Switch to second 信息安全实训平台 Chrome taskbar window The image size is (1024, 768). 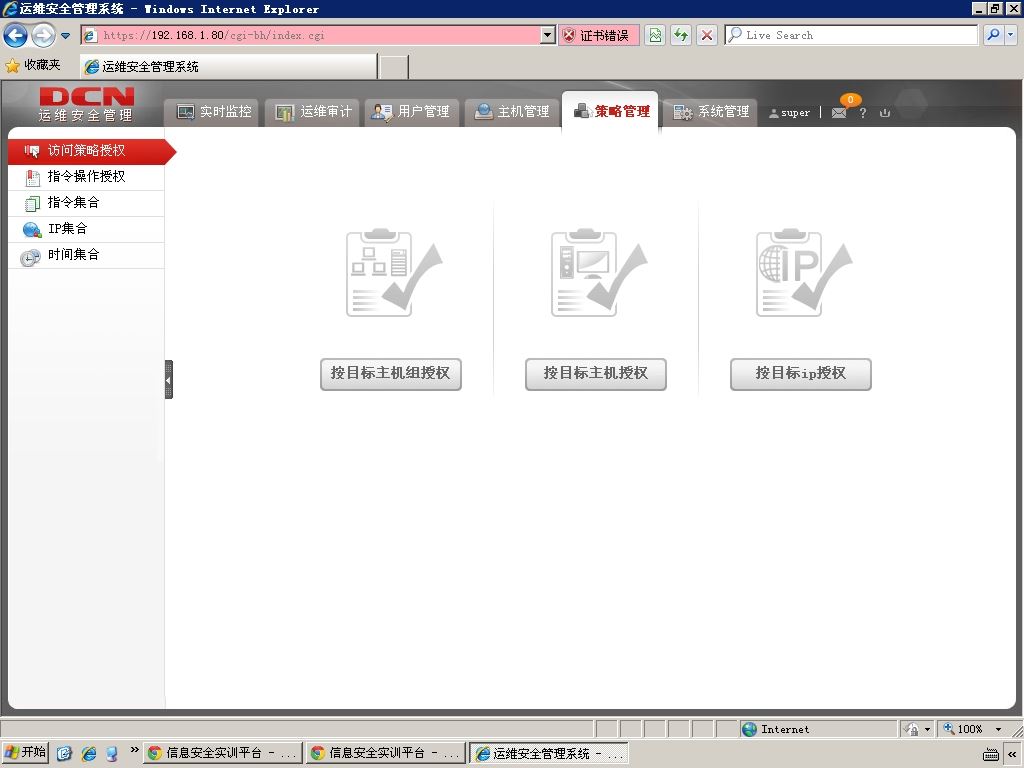coord(385,753)
